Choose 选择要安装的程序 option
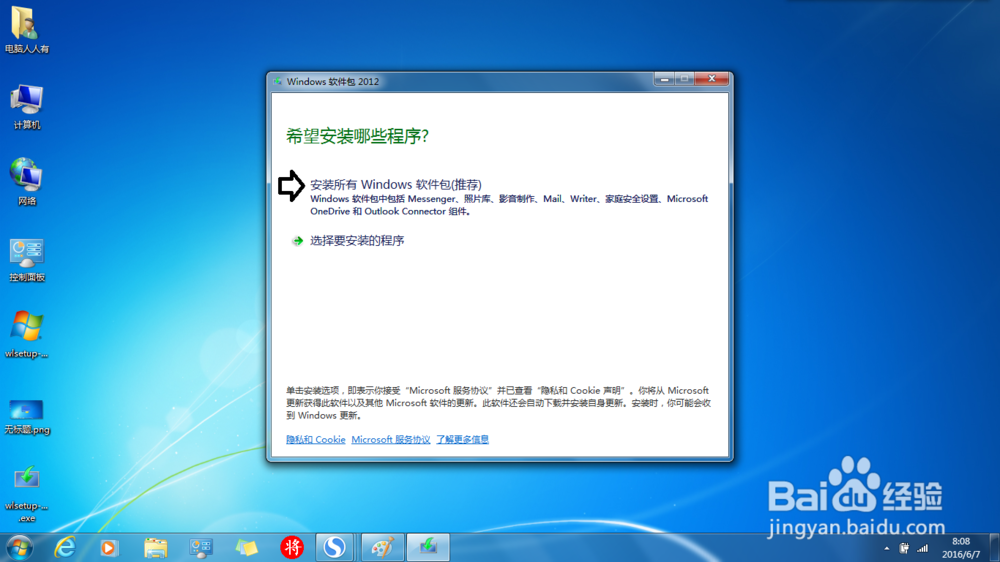Screen dimensions: 1000x562 (x=357, y=240)
